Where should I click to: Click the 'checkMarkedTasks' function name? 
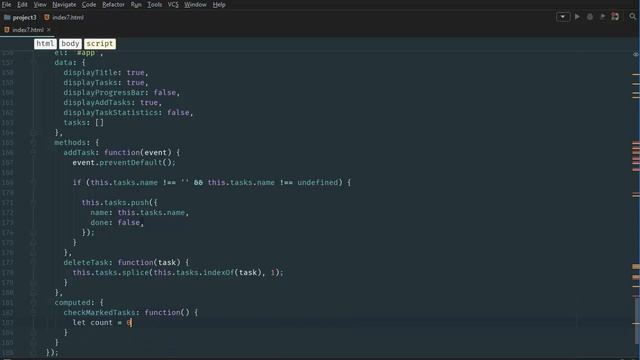[x=99, y=313]
